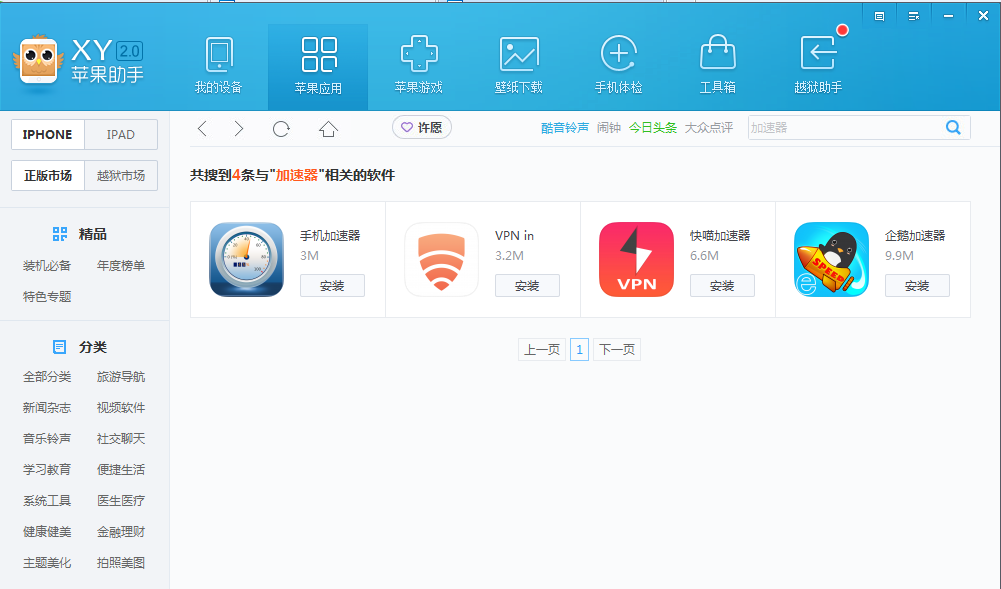Go forward with right arrow
Viewport: 1001px width, 589px height.
coord(238,129)
